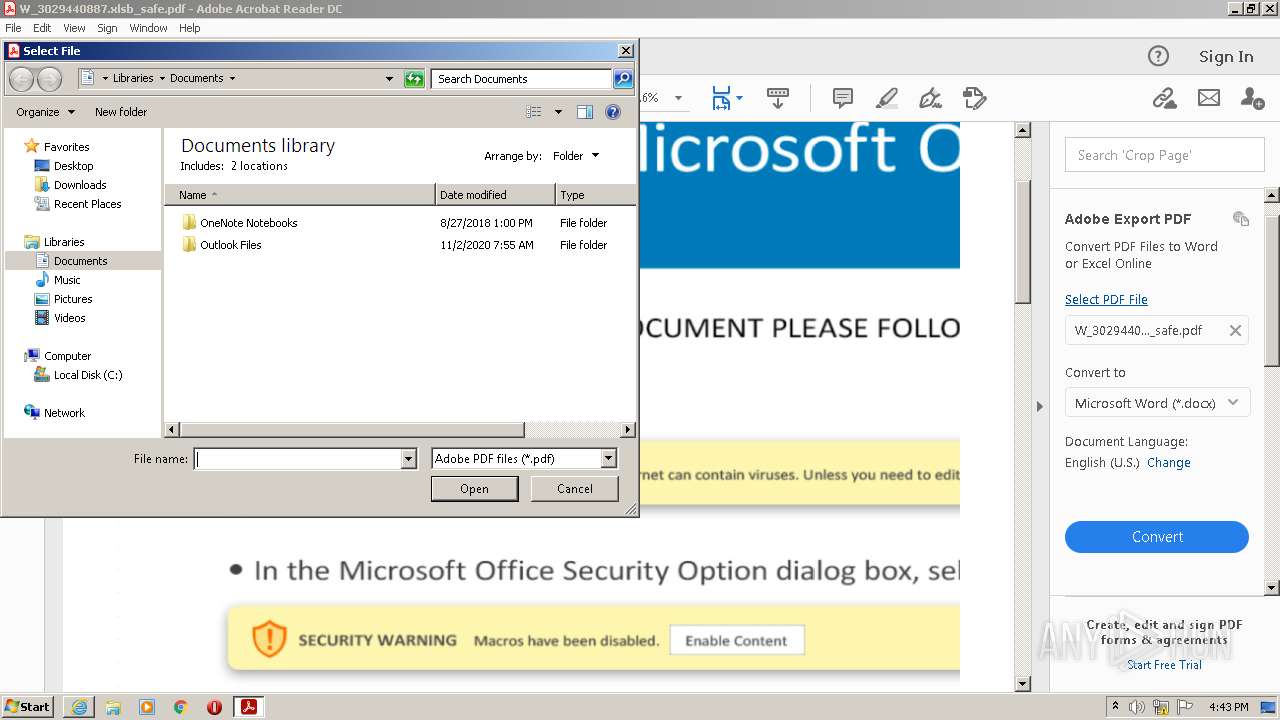The height and width of the screenshot is (720, 1280).
Task: Open the File name combo box dropdown
Action: 408,459
